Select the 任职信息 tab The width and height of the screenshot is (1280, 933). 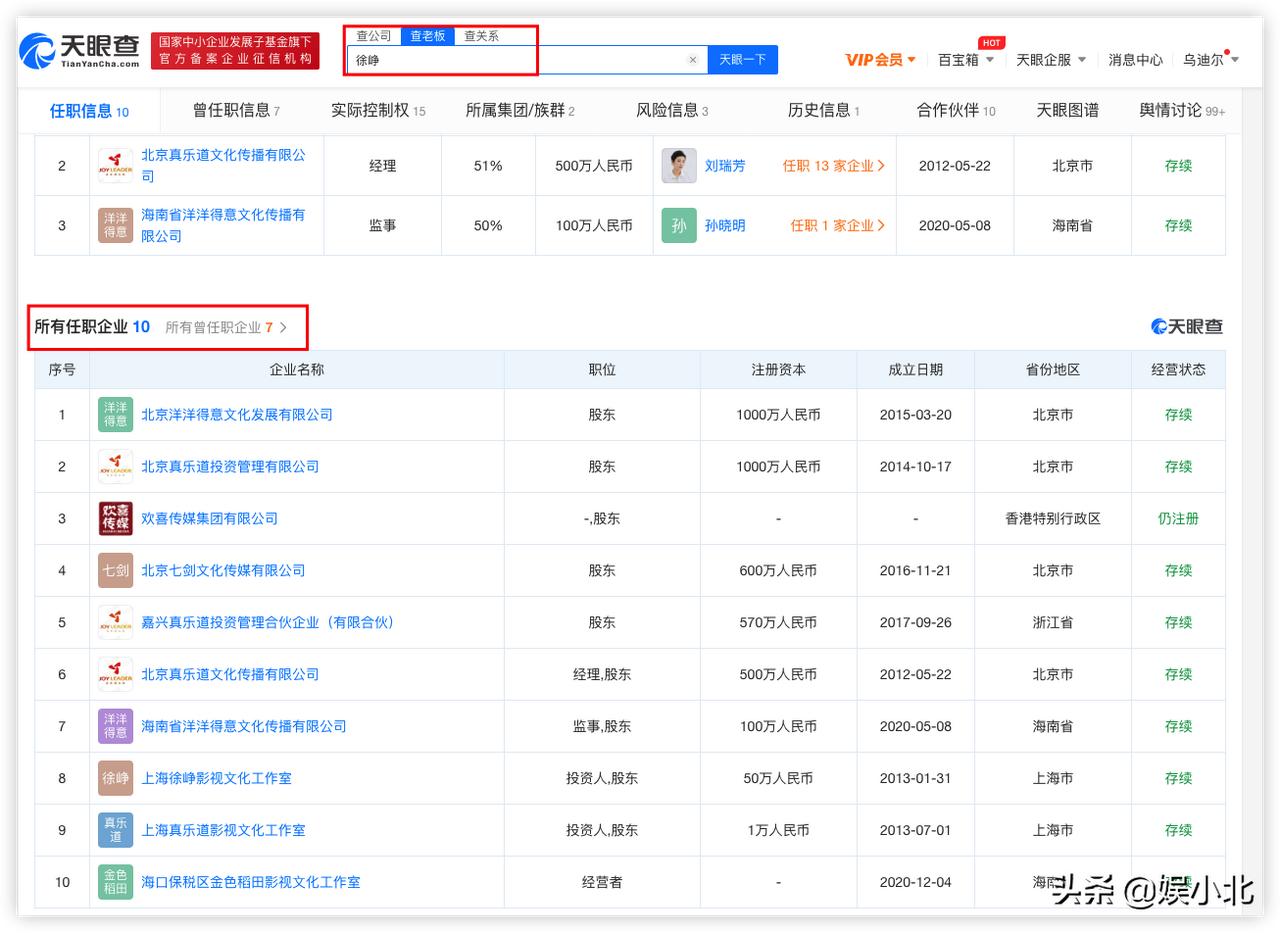pos(89,111)
